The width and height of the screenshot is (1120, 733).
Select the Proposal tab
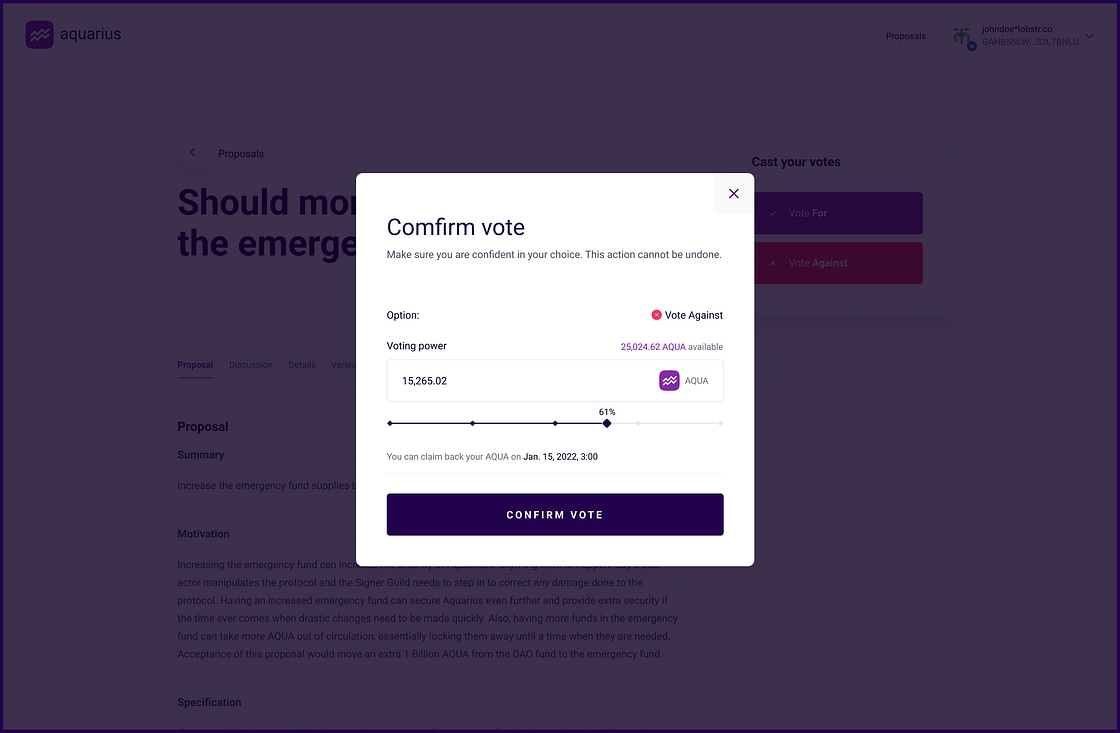tap(195, 365)
